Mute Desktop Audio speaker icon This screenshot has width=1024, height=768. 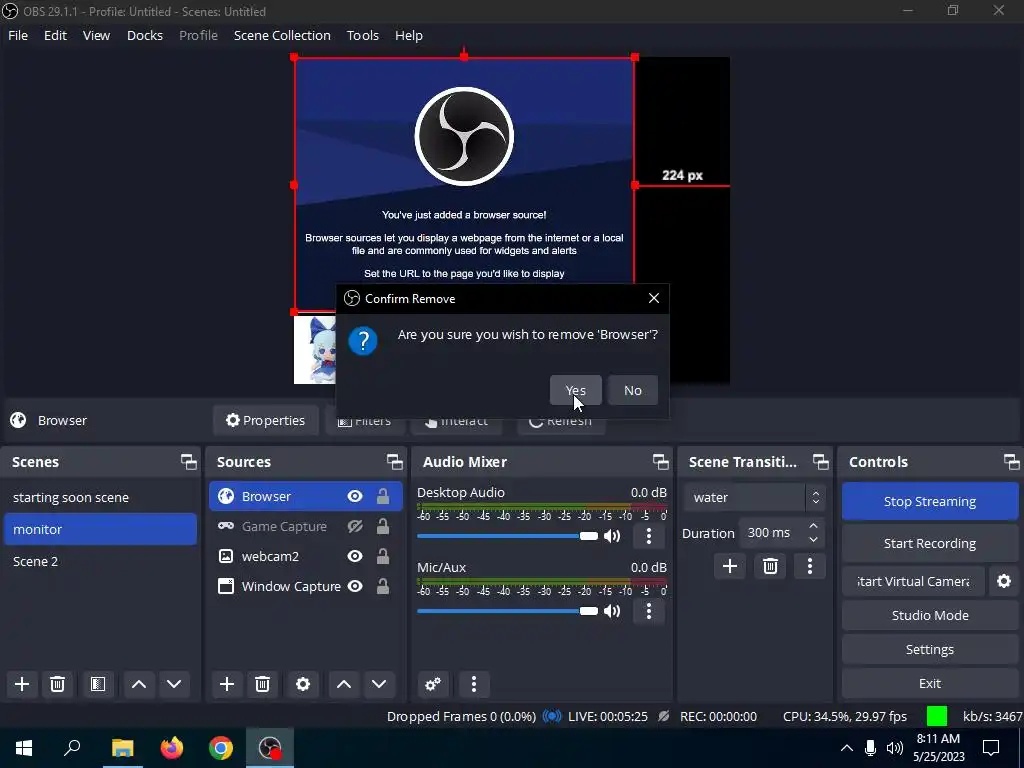(x=612, y=536)
